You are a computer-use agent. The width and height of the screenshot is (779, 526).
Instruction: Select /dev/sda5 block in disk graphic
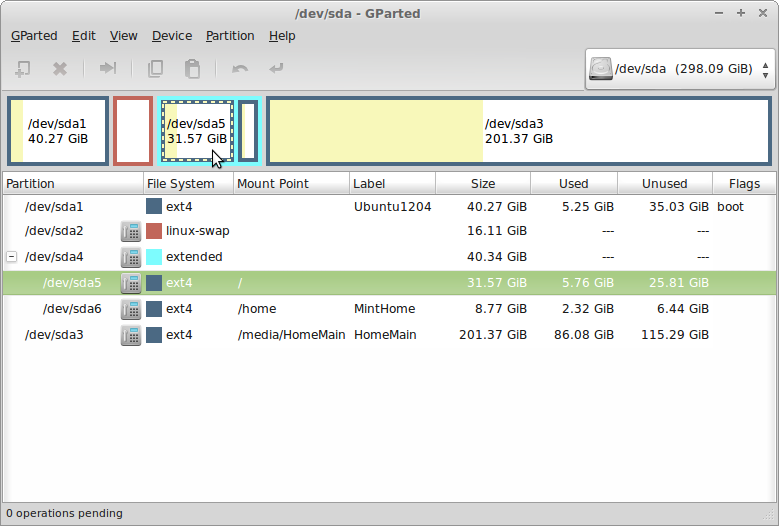197,131
